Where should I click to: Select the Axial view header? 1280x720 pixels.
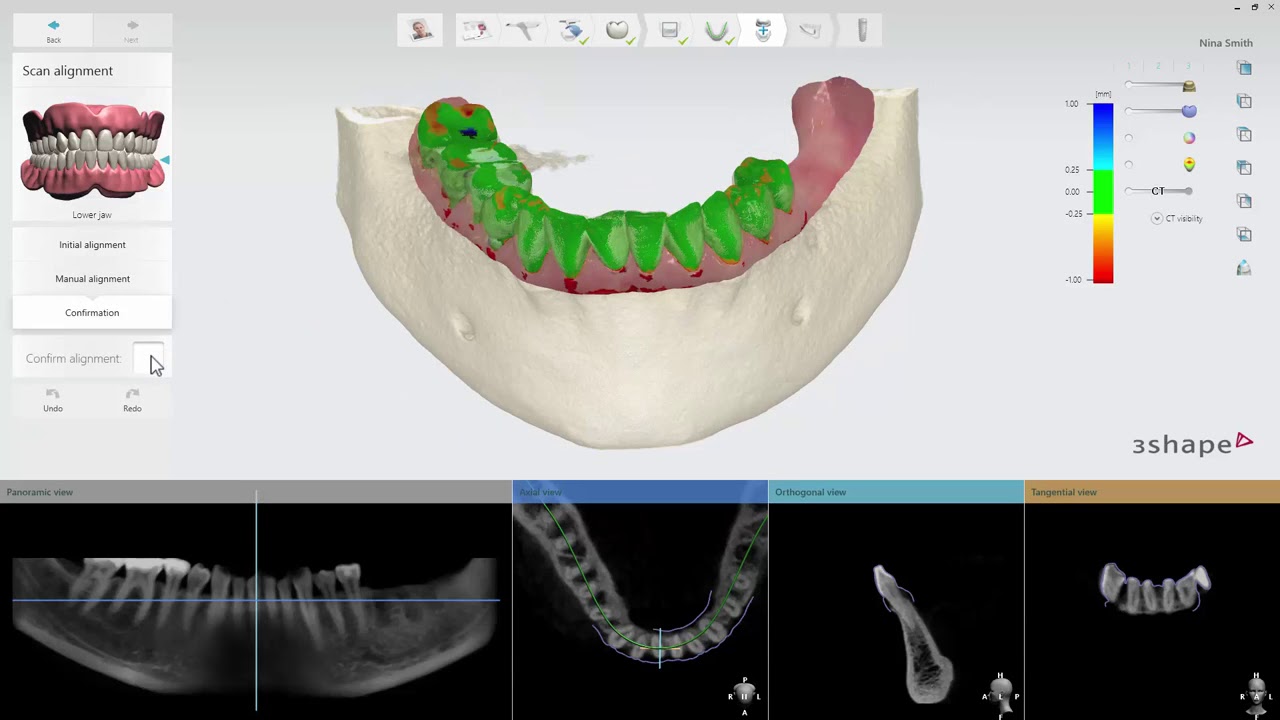click(640, 492)
